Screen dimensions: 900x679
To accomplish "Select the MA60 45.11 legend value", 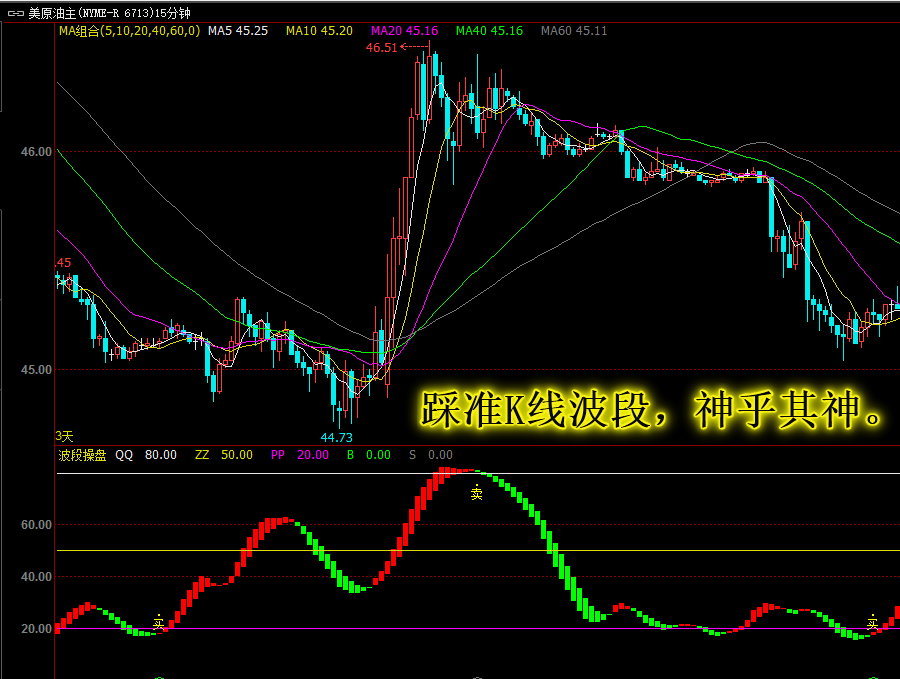I will pos(574,31).
